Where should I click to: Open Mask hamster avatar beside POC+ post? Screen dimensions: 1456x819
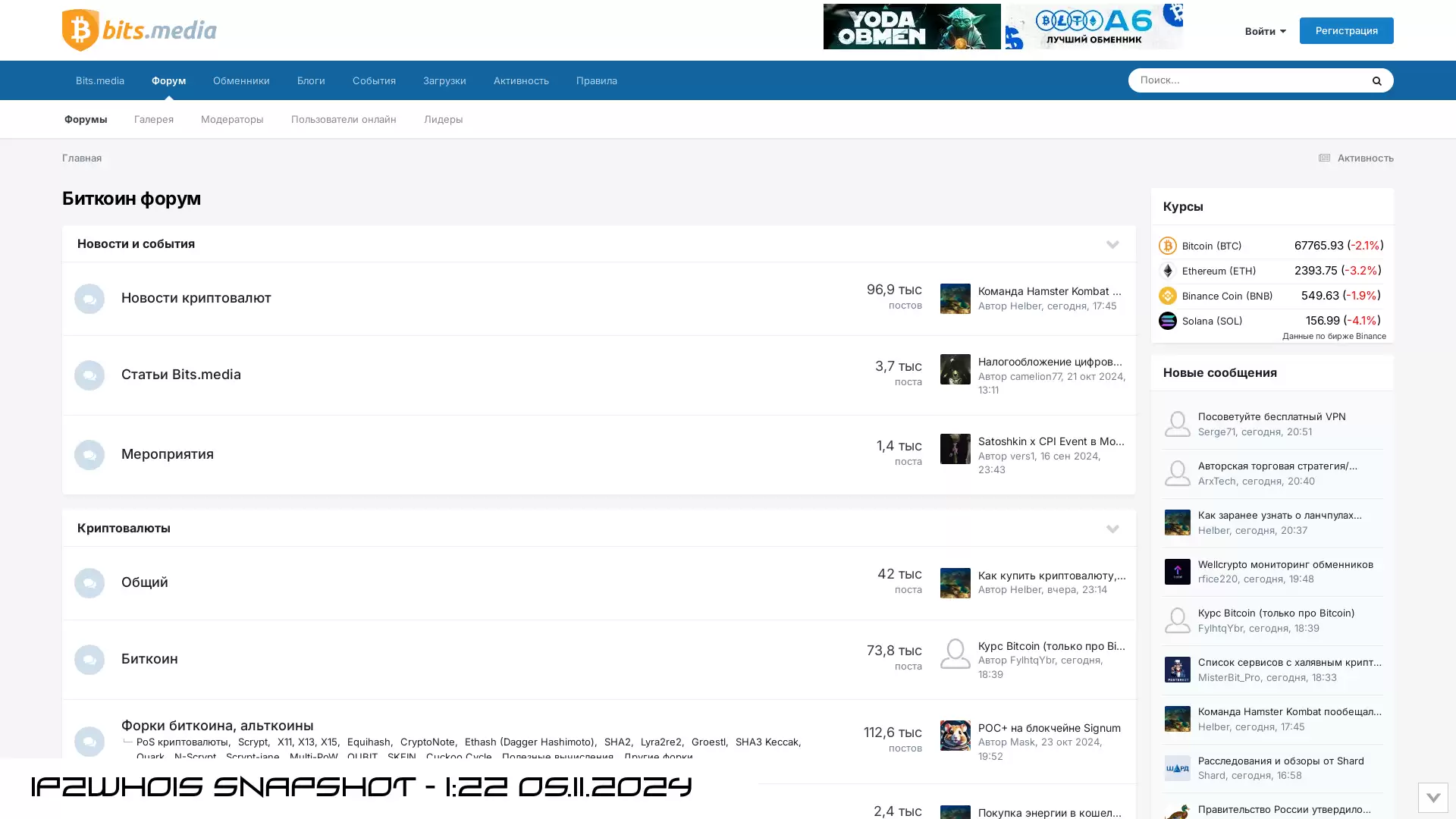955,736
